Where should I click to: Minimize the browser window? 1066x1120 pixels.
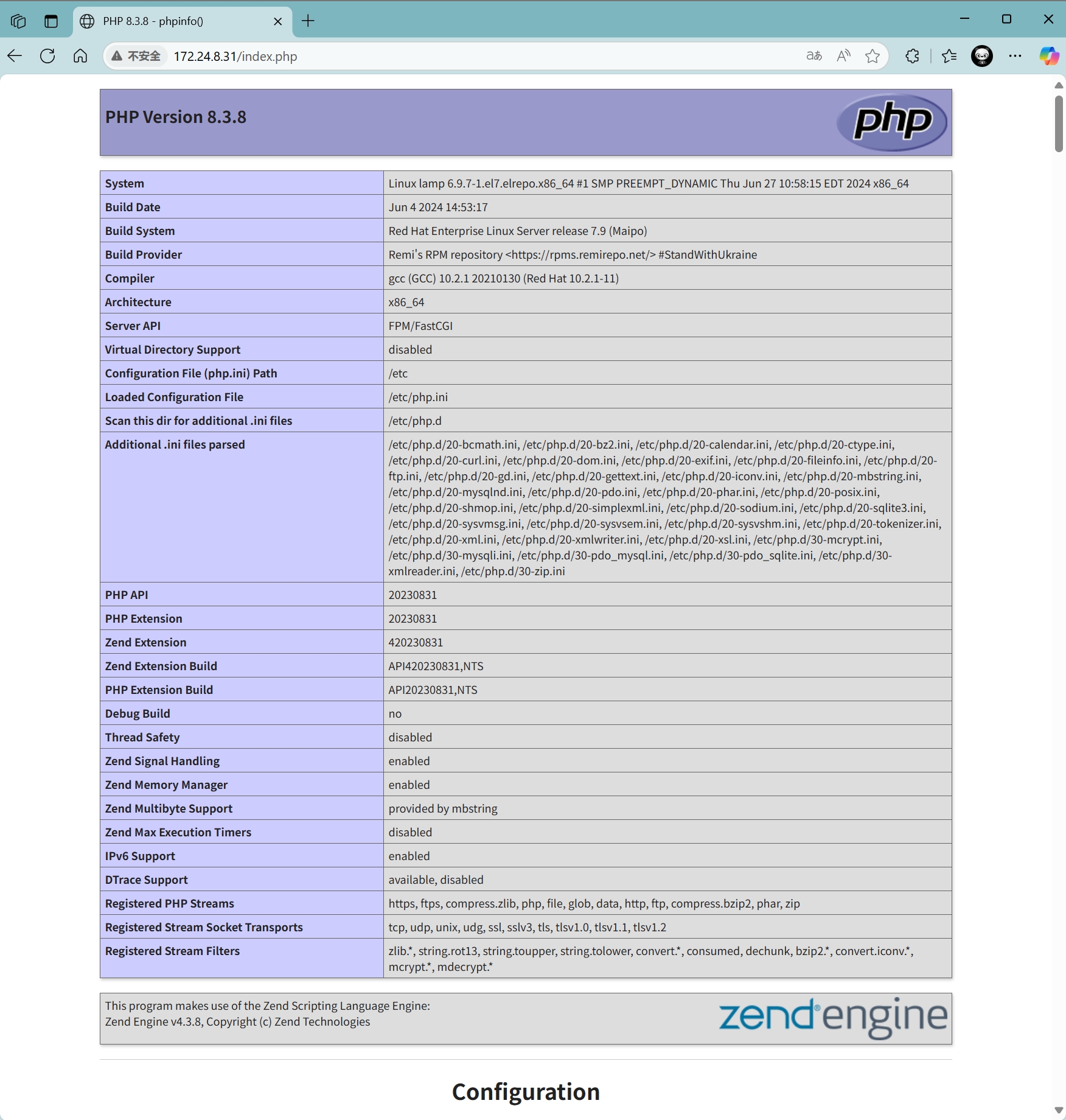point(965,19)
